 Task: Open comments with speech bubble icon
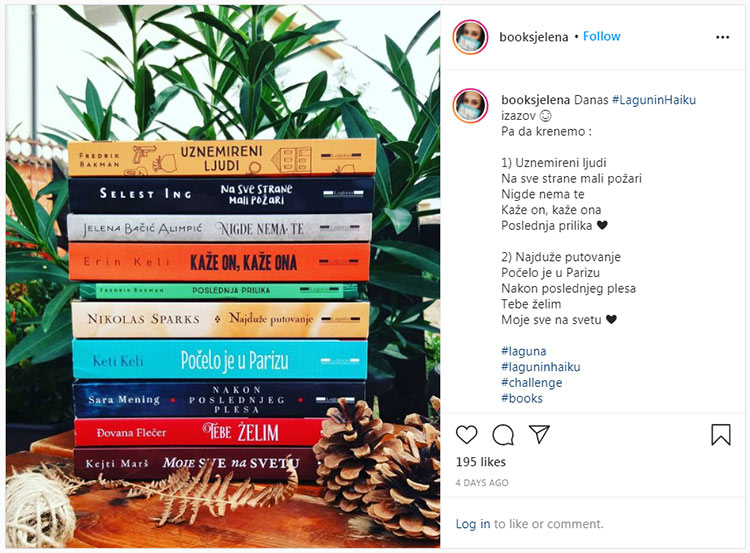(503, 434)
